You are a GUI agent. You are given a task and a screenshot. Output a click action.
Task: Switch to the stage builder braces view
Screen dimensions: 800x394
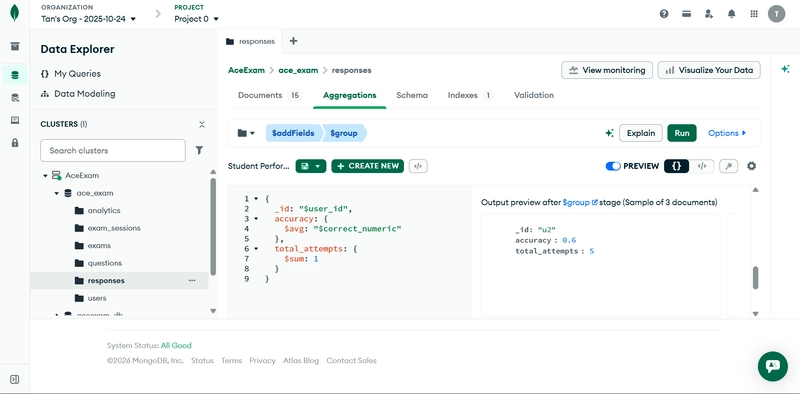[677, 166]
